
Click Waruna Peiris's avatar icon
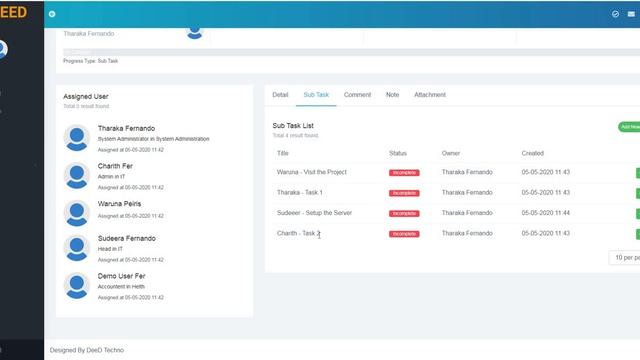(x=77, y=213)
